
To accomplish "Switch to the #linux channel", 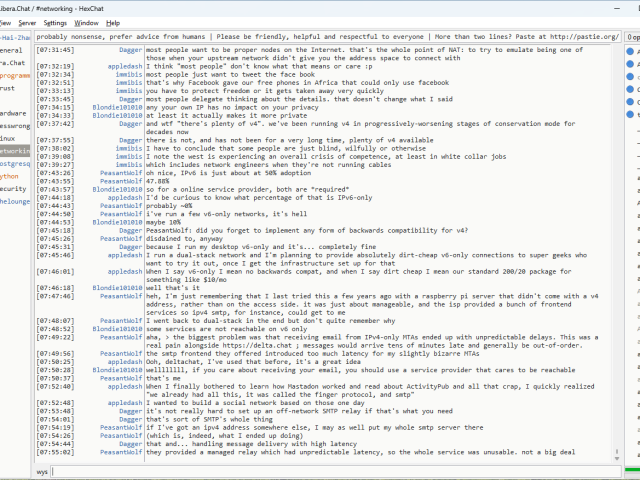I will pyautogui.click(x=8, y=139).
